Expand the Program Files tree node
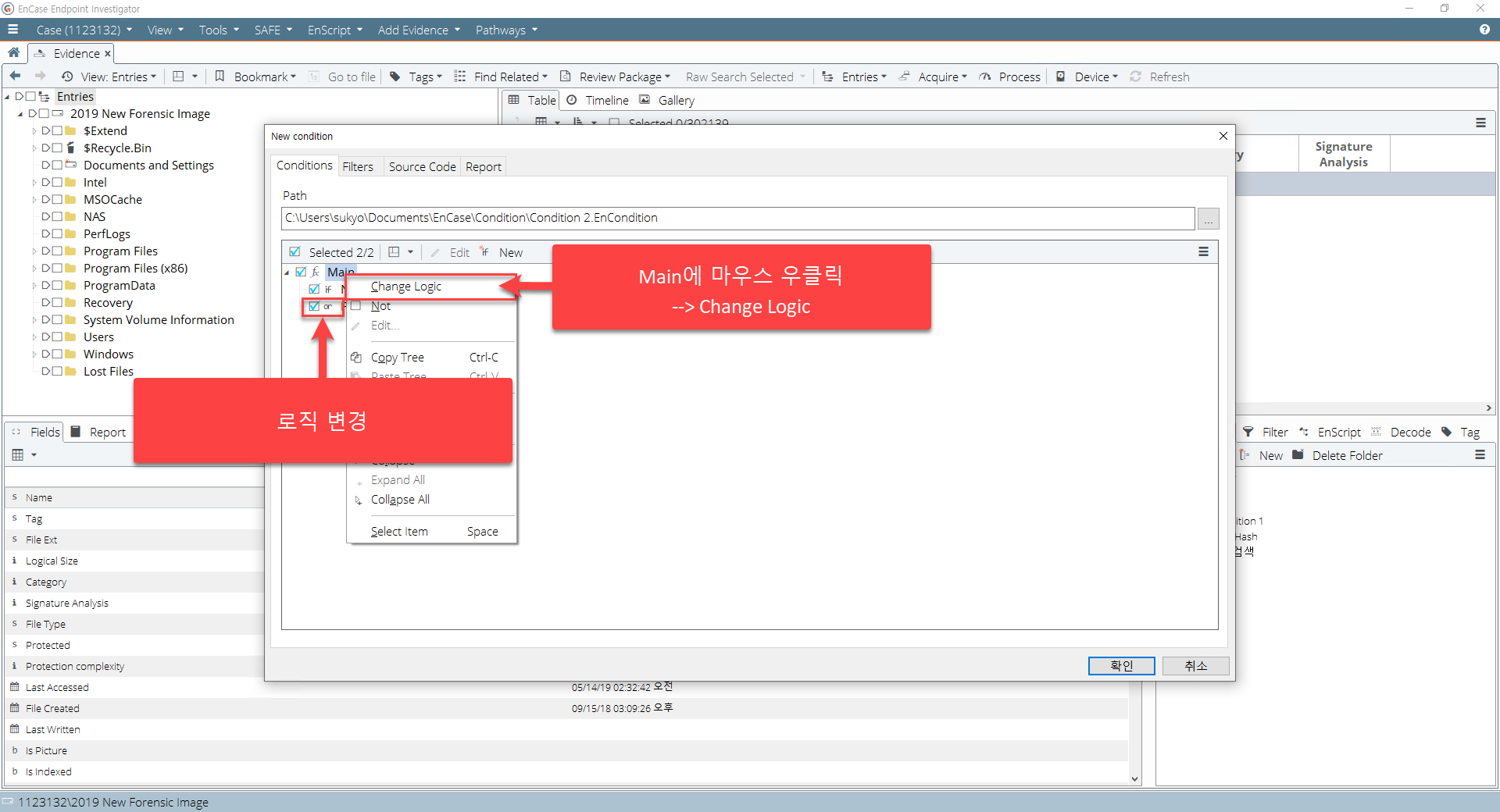Image resolution: width=1500 pixels, height=812 pixels. click(x=34, y=251)
